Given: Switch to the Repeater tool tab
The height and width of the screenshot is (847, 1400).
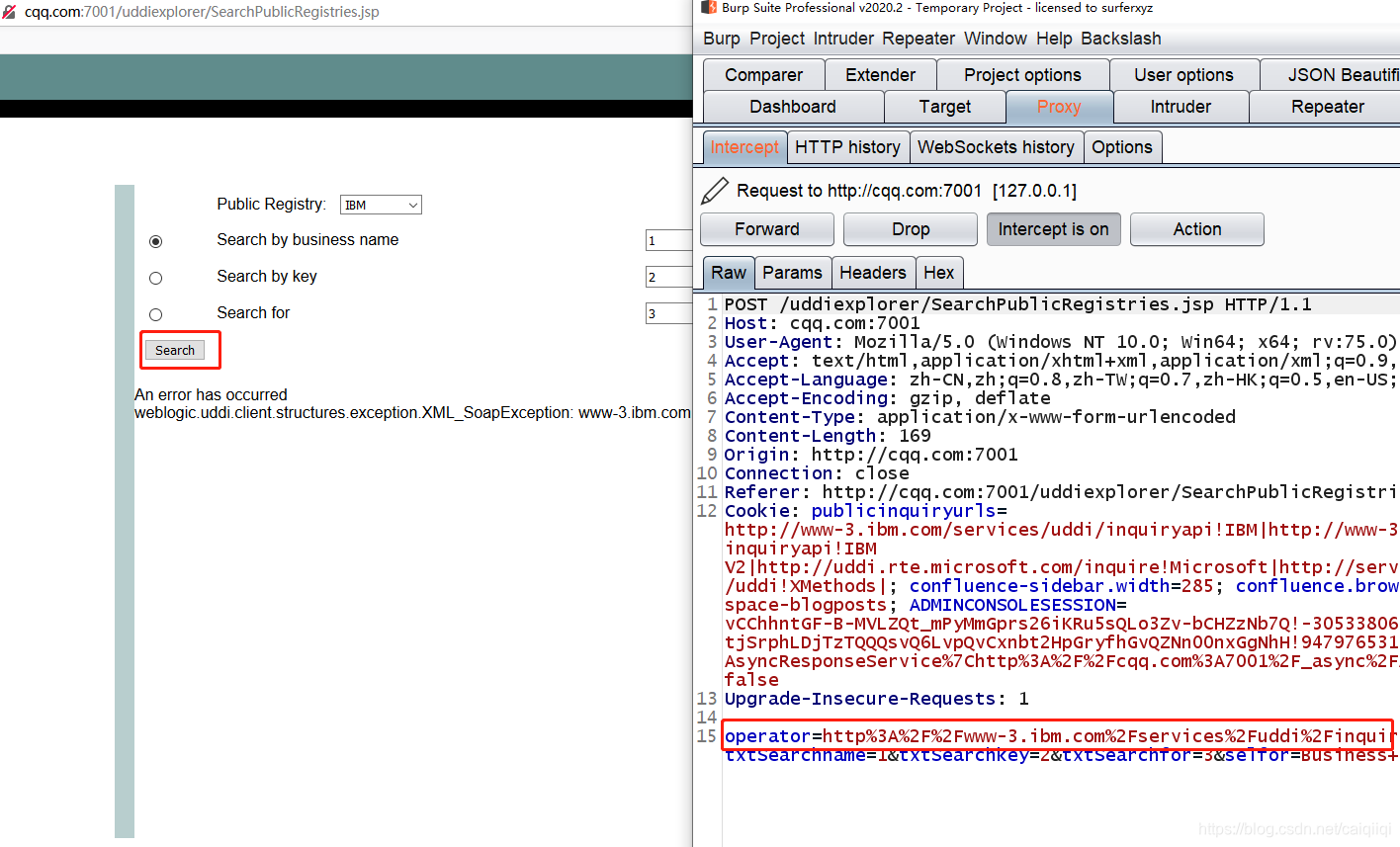Looking at the screenshot, I should click(x=1326, y=107).
